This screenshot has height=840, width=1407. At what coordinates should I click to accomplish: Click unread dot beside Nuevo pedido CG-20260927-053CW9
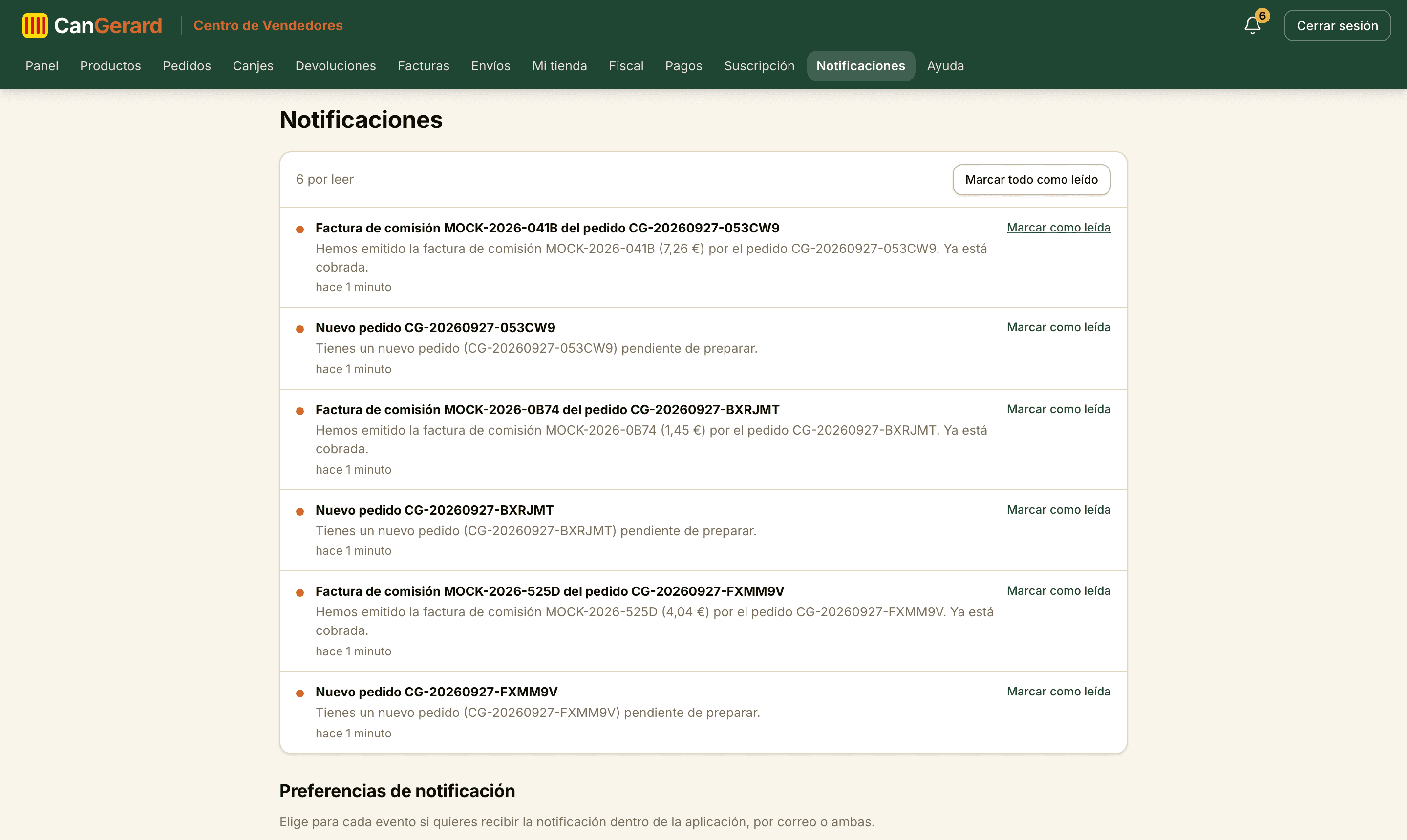[x=300, y=329]
